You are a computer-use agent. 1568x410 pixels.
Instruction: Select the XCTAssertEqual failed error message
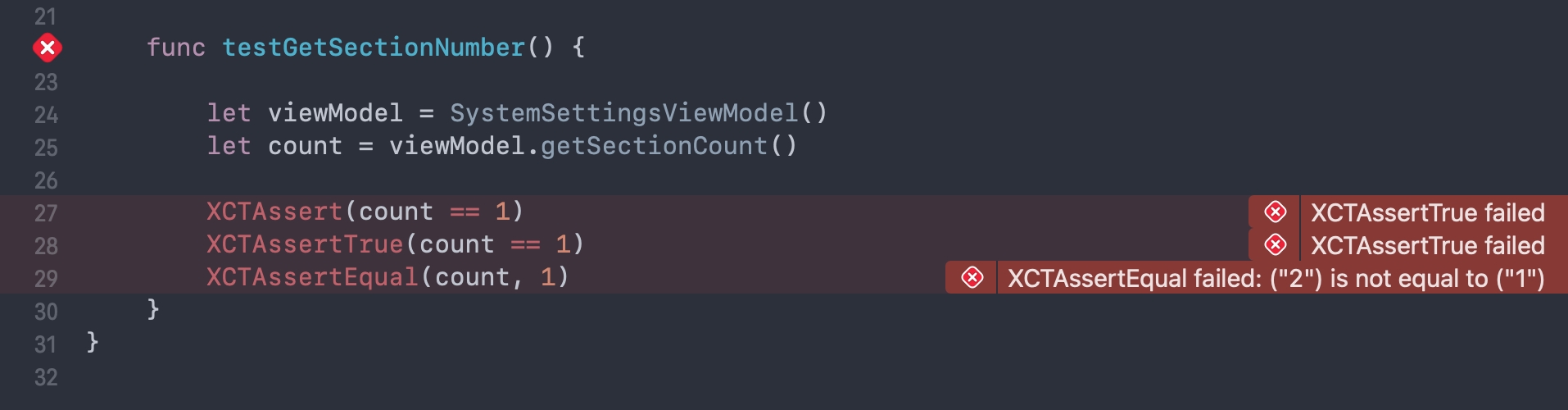1276,279
